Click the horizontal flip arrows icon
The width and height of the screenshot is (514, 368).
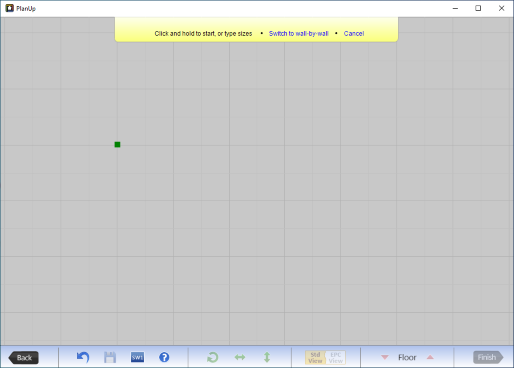click(x=240, y=357)
